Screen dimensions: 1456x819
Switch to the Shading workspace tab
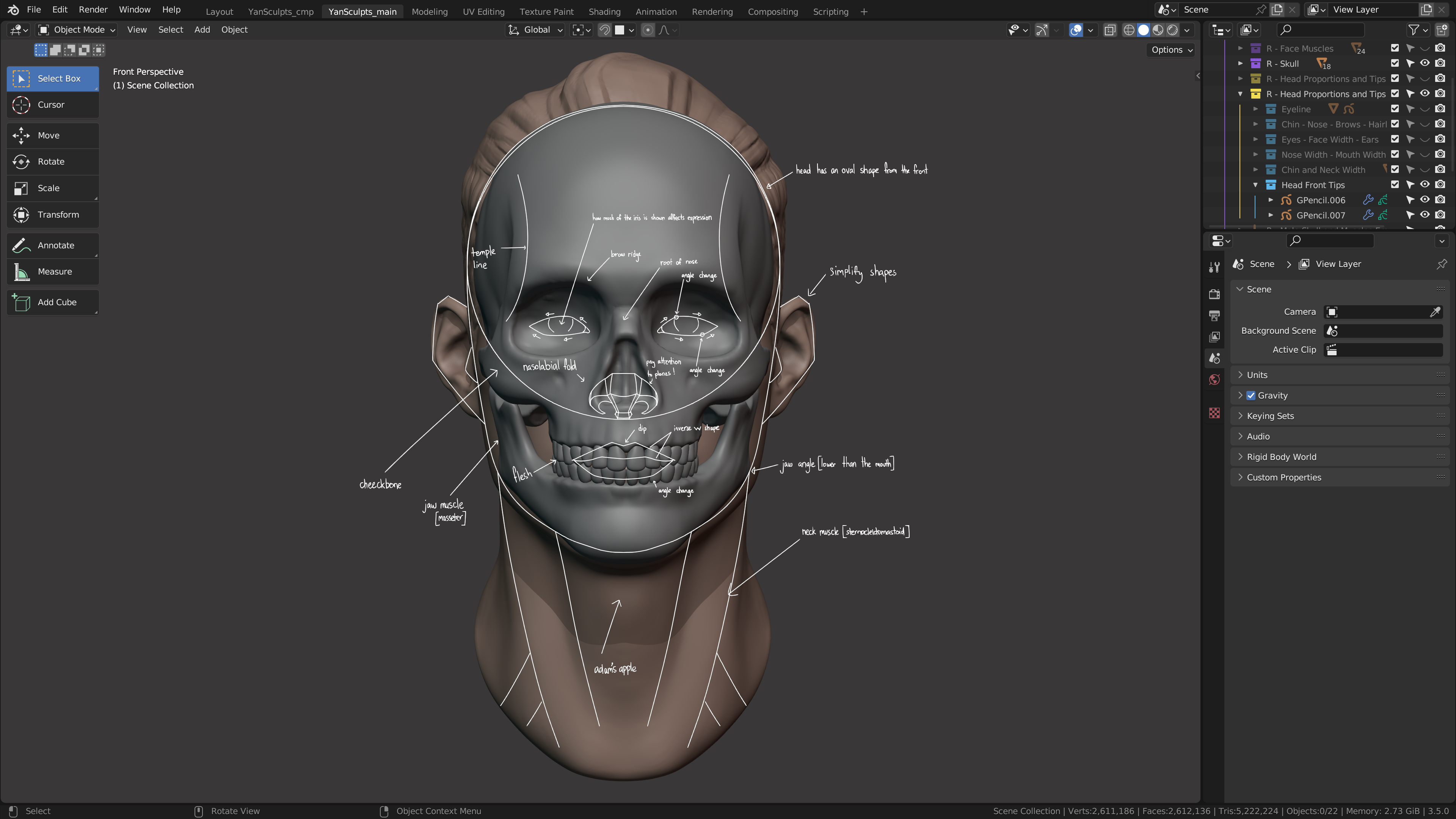(604, 11)
